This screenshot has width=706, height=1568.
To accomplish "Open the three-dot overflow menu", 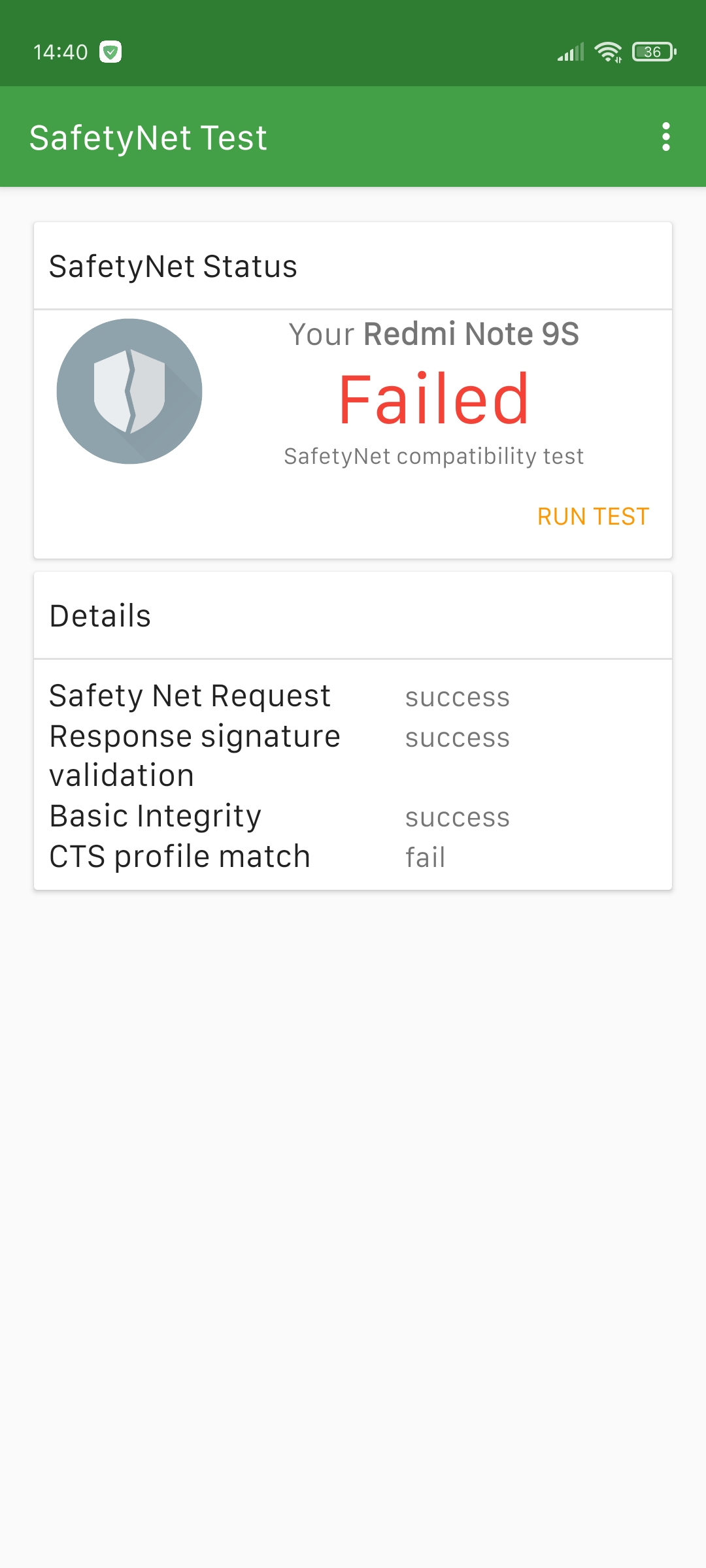I will [665, 137].
